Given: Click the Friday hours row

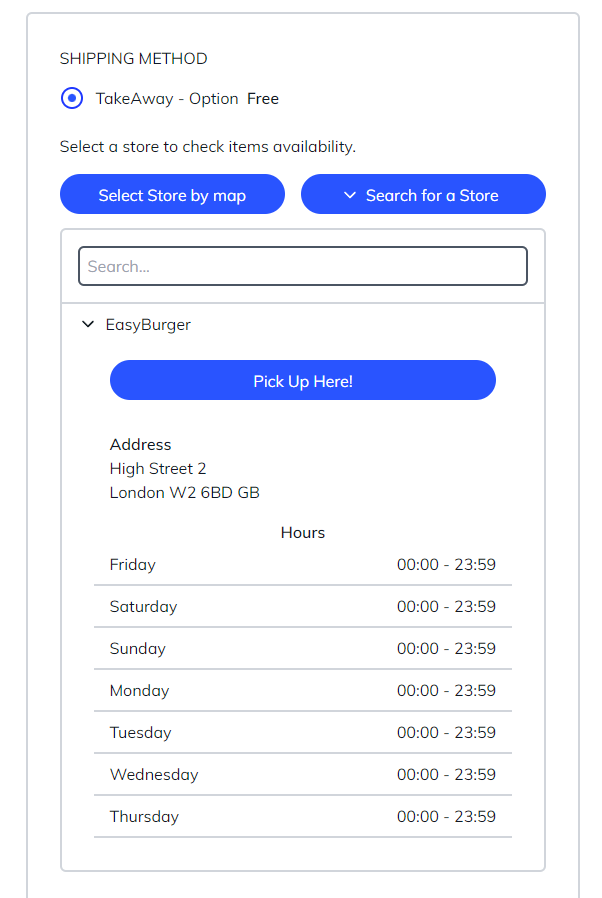Looking at the screenshot, I should pyautogui.click(x=302, y=565).
